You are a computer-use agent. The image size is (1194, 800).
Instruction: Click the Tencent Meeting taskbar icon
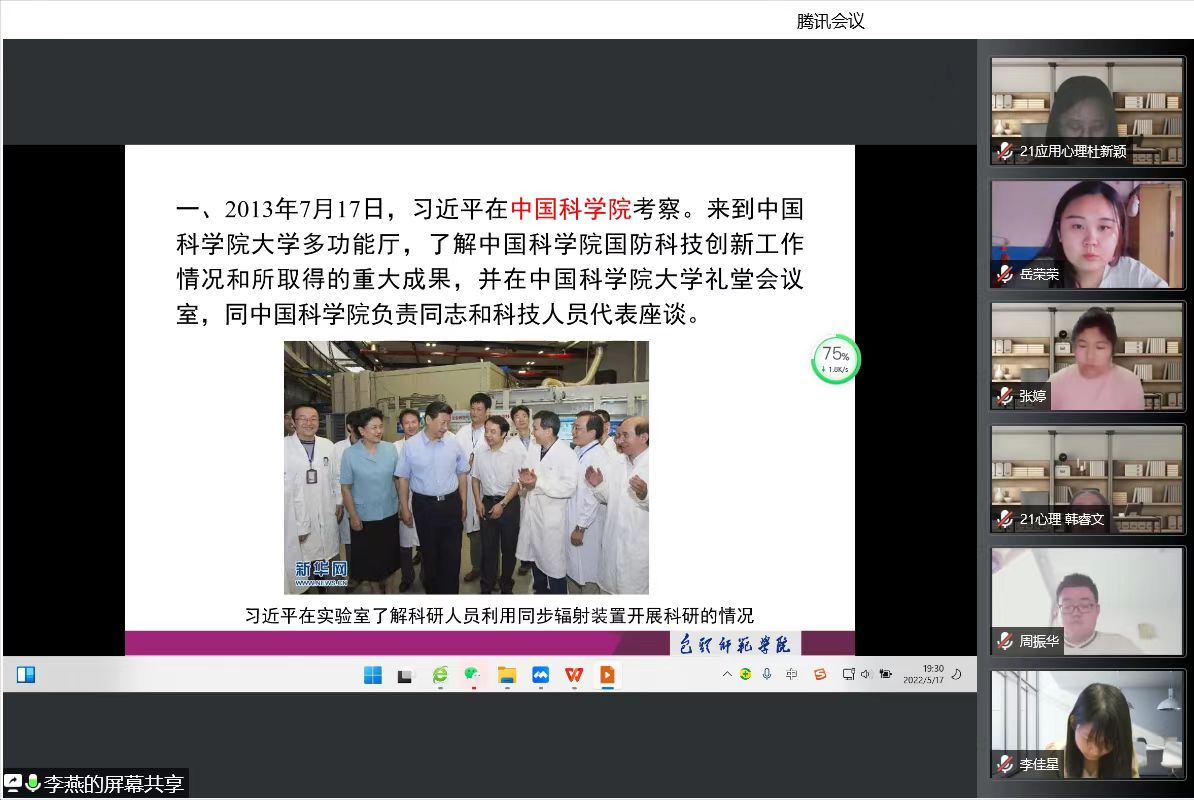coord(540,675)
